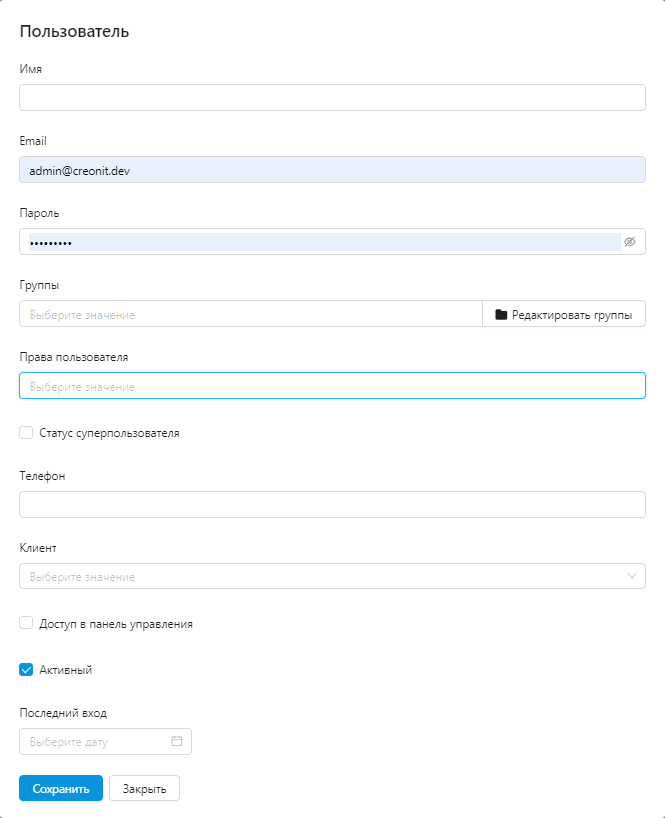Click the Редактировать группы button
The image size is (665, 818).
pos(564,314)
